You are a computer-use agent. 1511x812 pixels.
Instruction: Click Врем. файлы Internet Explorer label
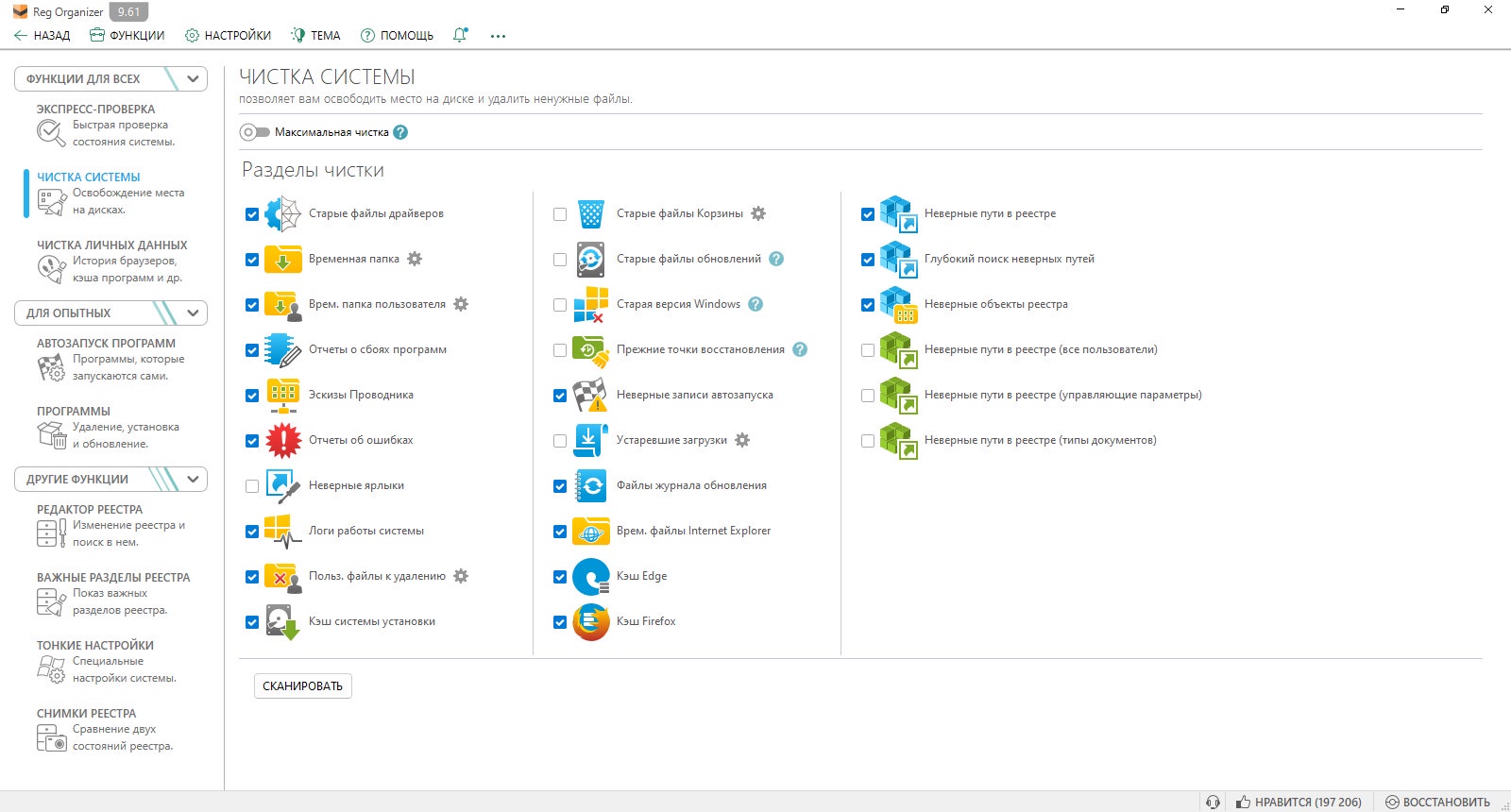click(694, 531)
